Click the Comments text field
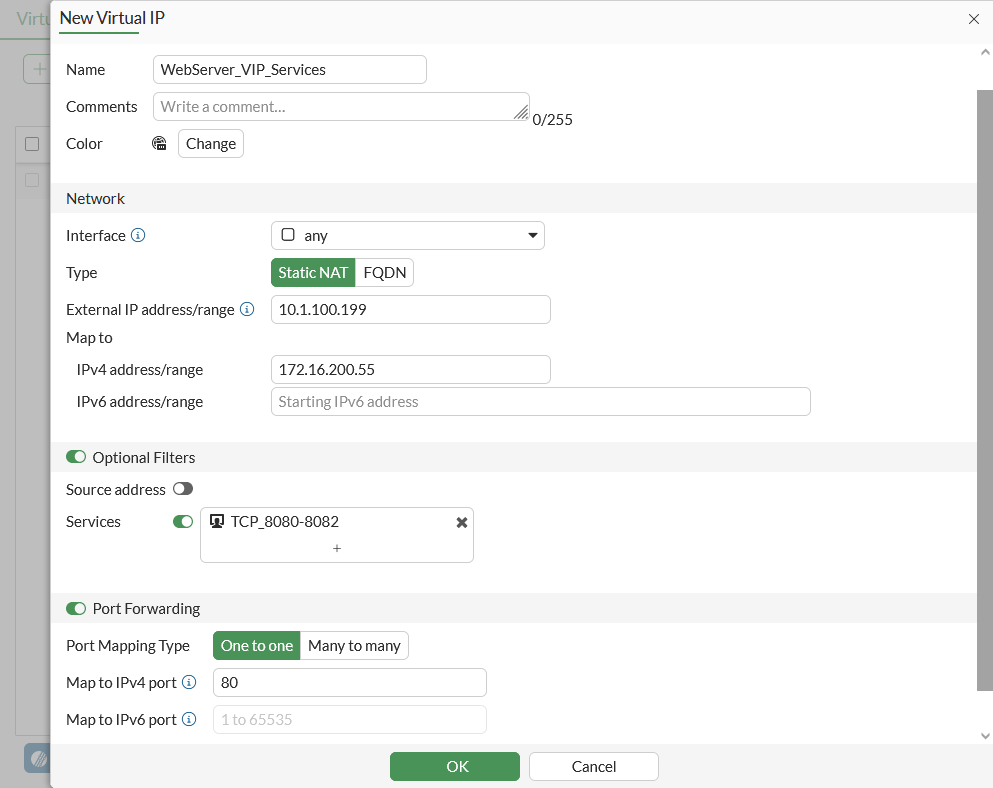The height and width of the screenshot is (788, 993). tap(341, 107)
